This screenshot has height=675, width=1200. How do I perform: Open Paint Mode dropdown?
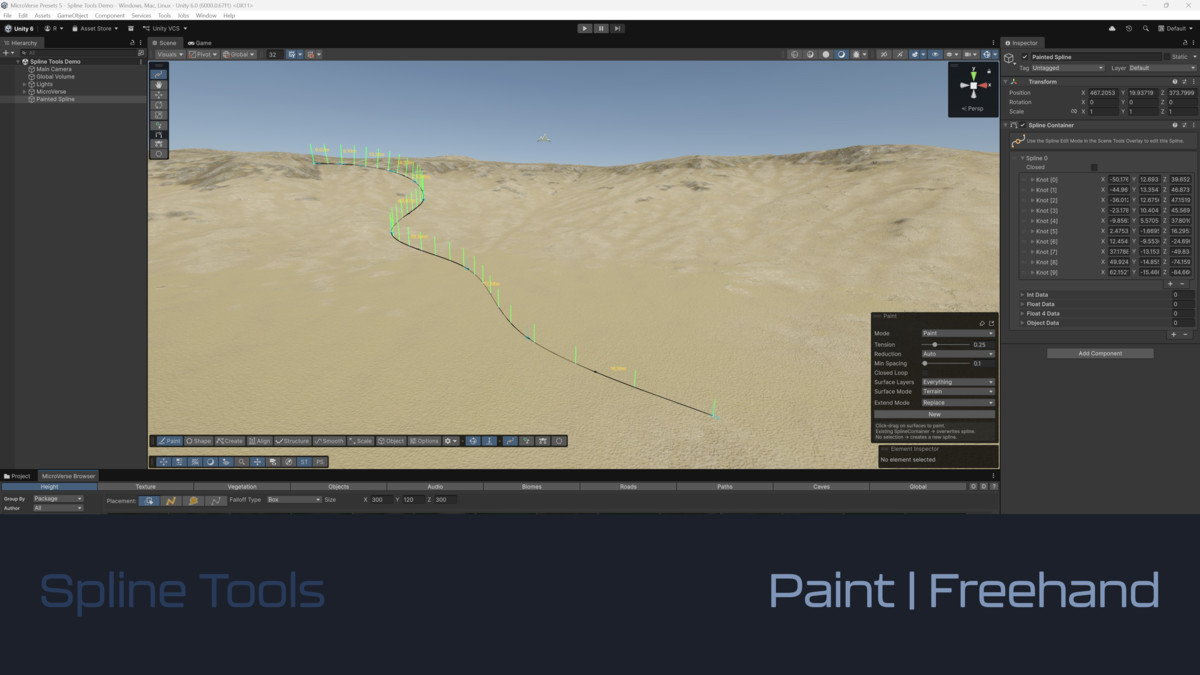[958, 333]
